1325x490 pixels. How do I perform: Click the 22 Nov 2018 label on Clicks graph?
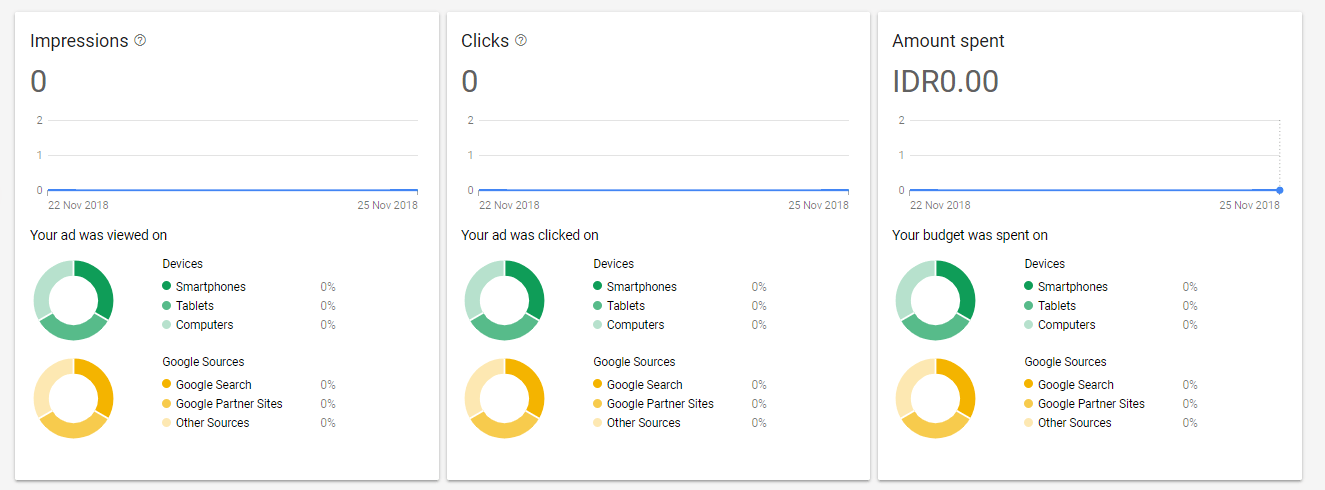pos(509,206)
